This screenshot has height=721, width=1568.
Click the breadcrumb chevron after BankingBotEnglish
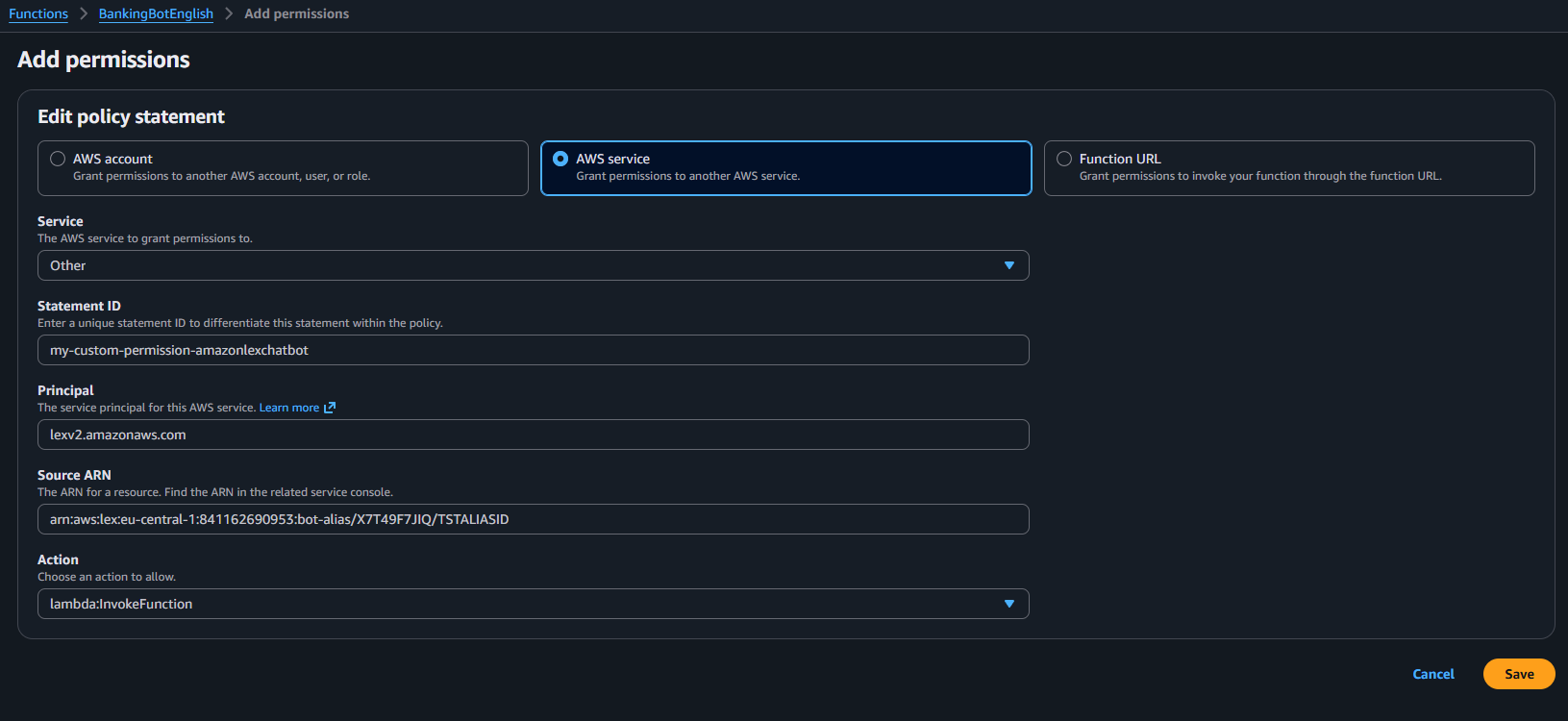229,13
